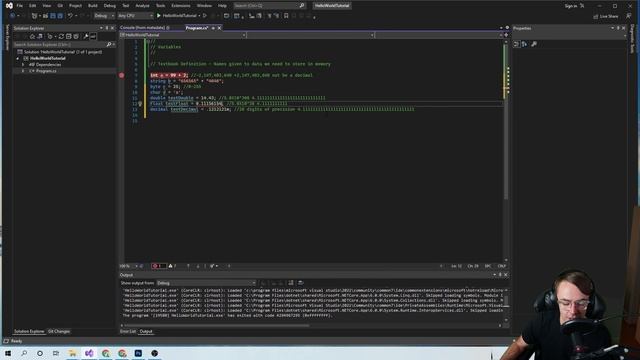The height and width of the screenshot is (360, 640).
Task: Click the CRLF line ending indicator
Action: [502, 266]
